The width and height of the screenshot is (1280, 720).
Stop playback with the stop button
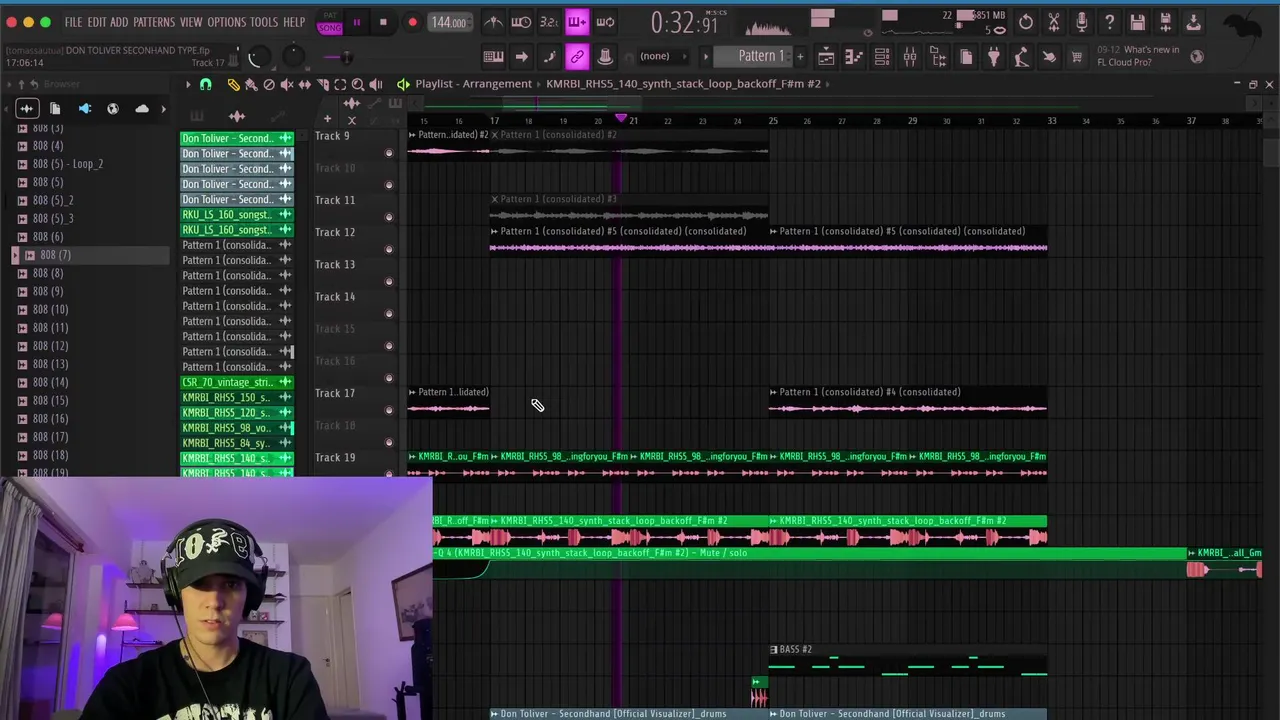pyautogui.click(x=383, y=22)
